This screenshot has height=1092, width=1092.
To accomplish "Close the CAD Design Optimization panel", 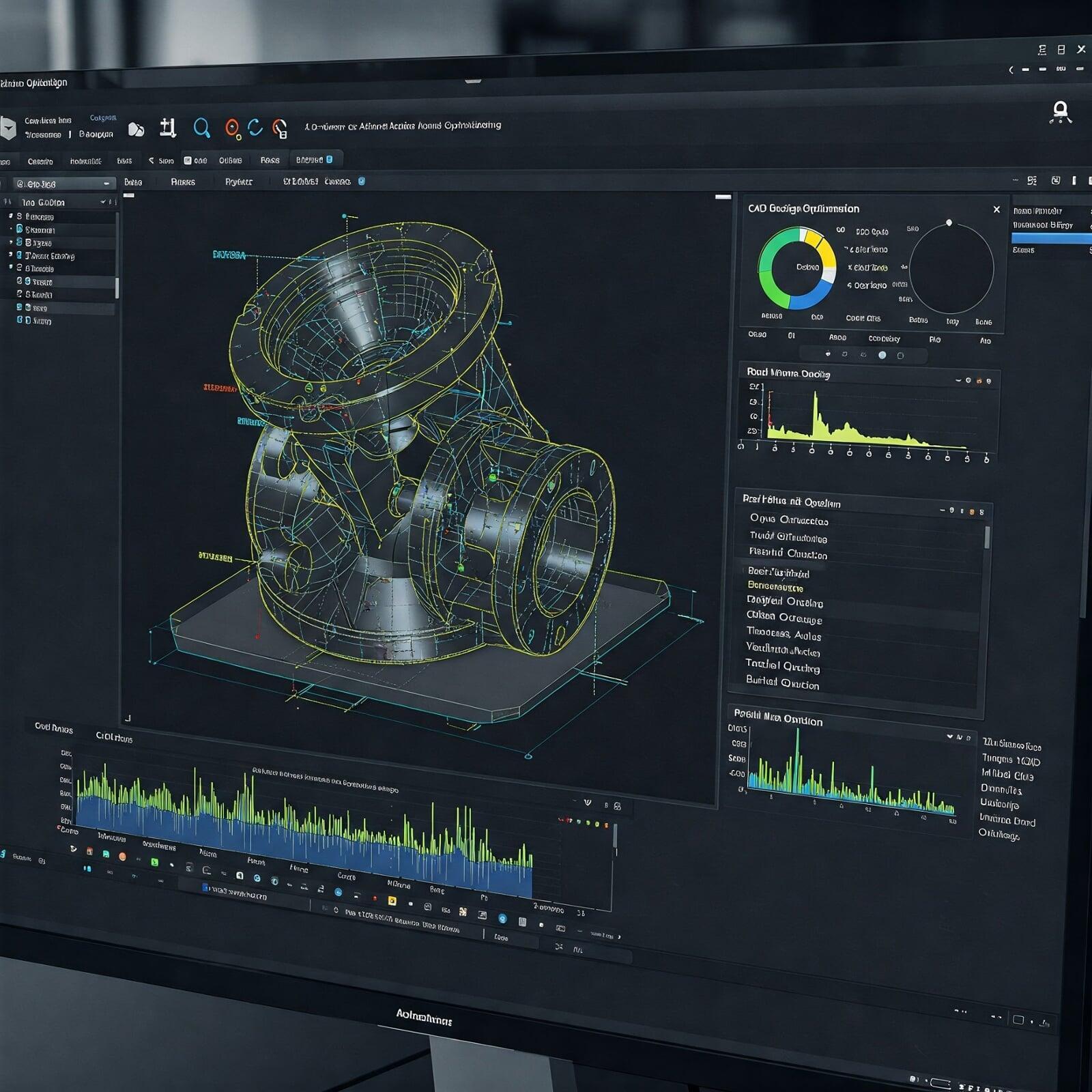I will (996, 210).
